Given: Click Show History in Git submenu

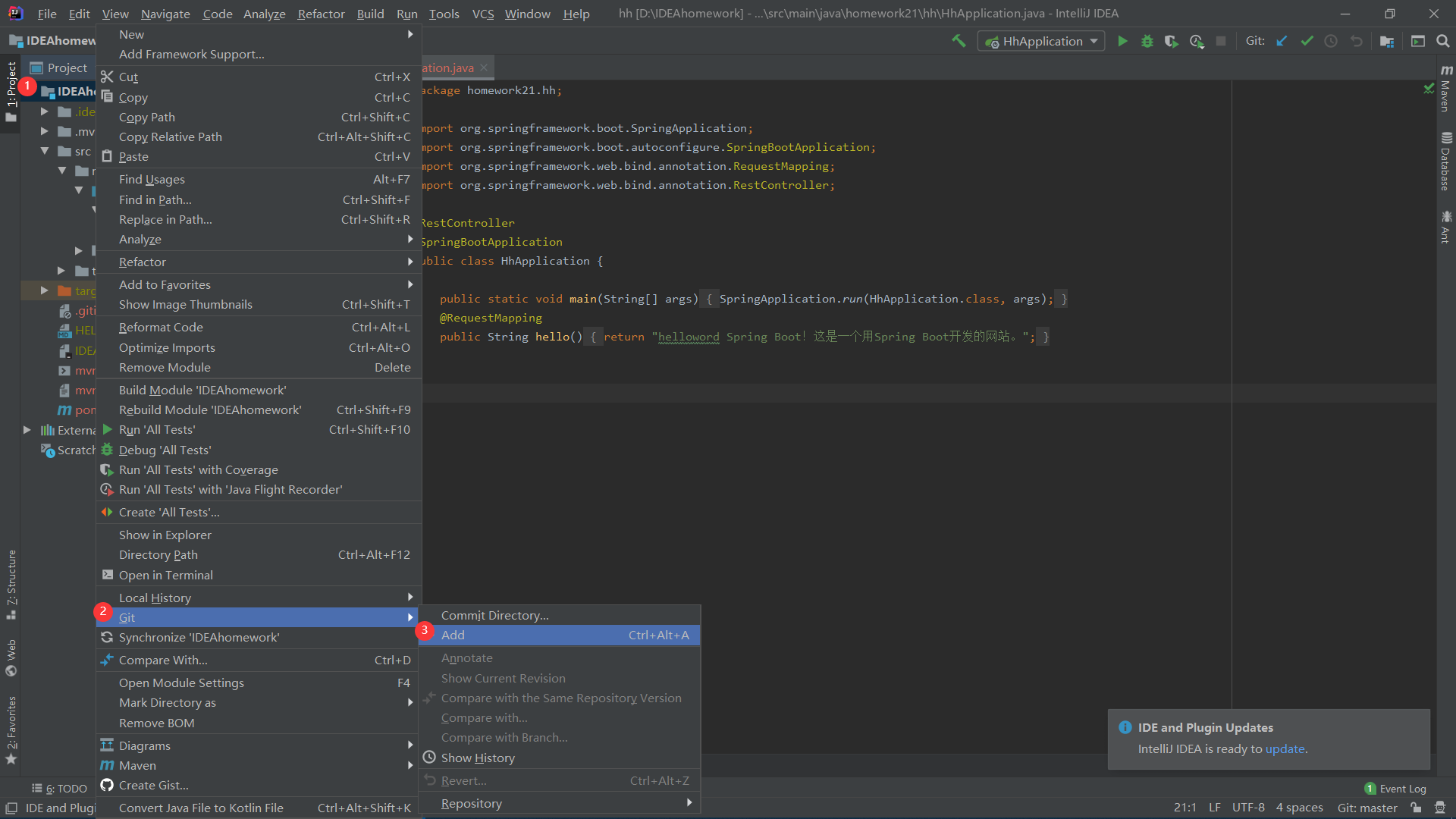Looking at the screenshot, I should point(560,758).
